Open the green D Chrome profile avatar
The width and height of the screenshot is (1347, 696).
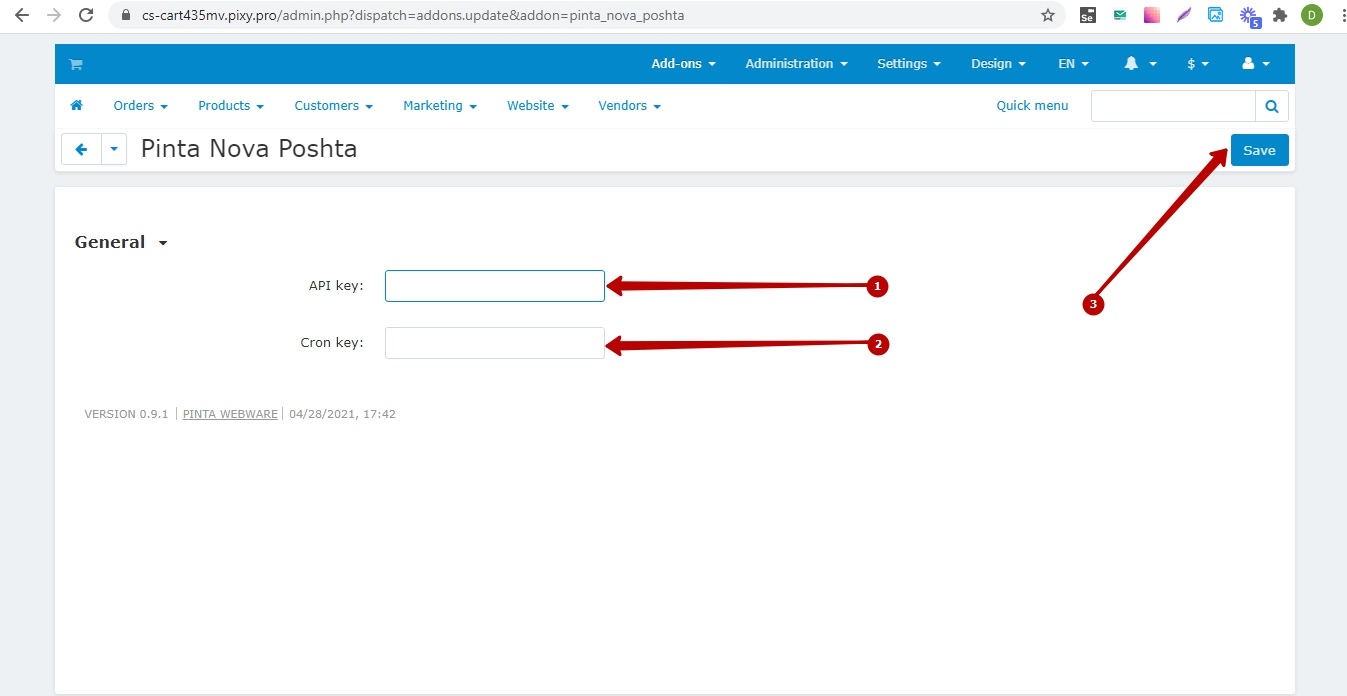(1312, 15)
